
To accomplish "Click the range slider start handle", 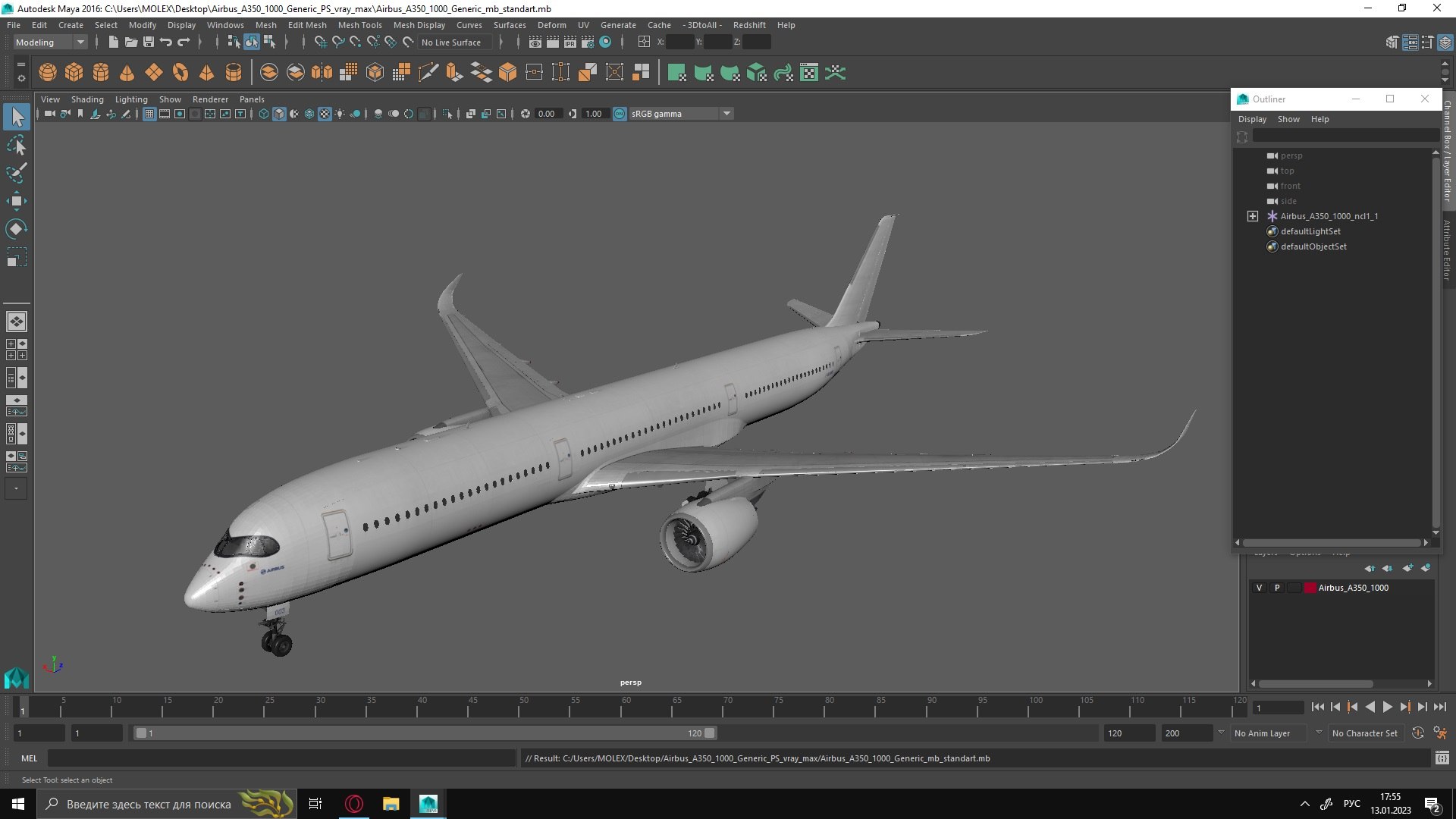I will click(141, 733).
